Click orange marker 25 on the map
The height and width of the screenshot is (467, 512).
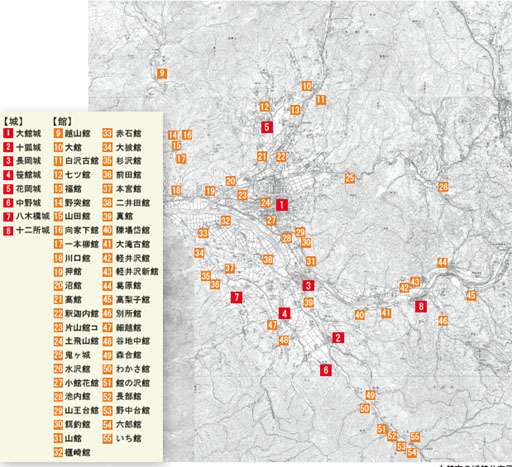click(x=350, y=178)
